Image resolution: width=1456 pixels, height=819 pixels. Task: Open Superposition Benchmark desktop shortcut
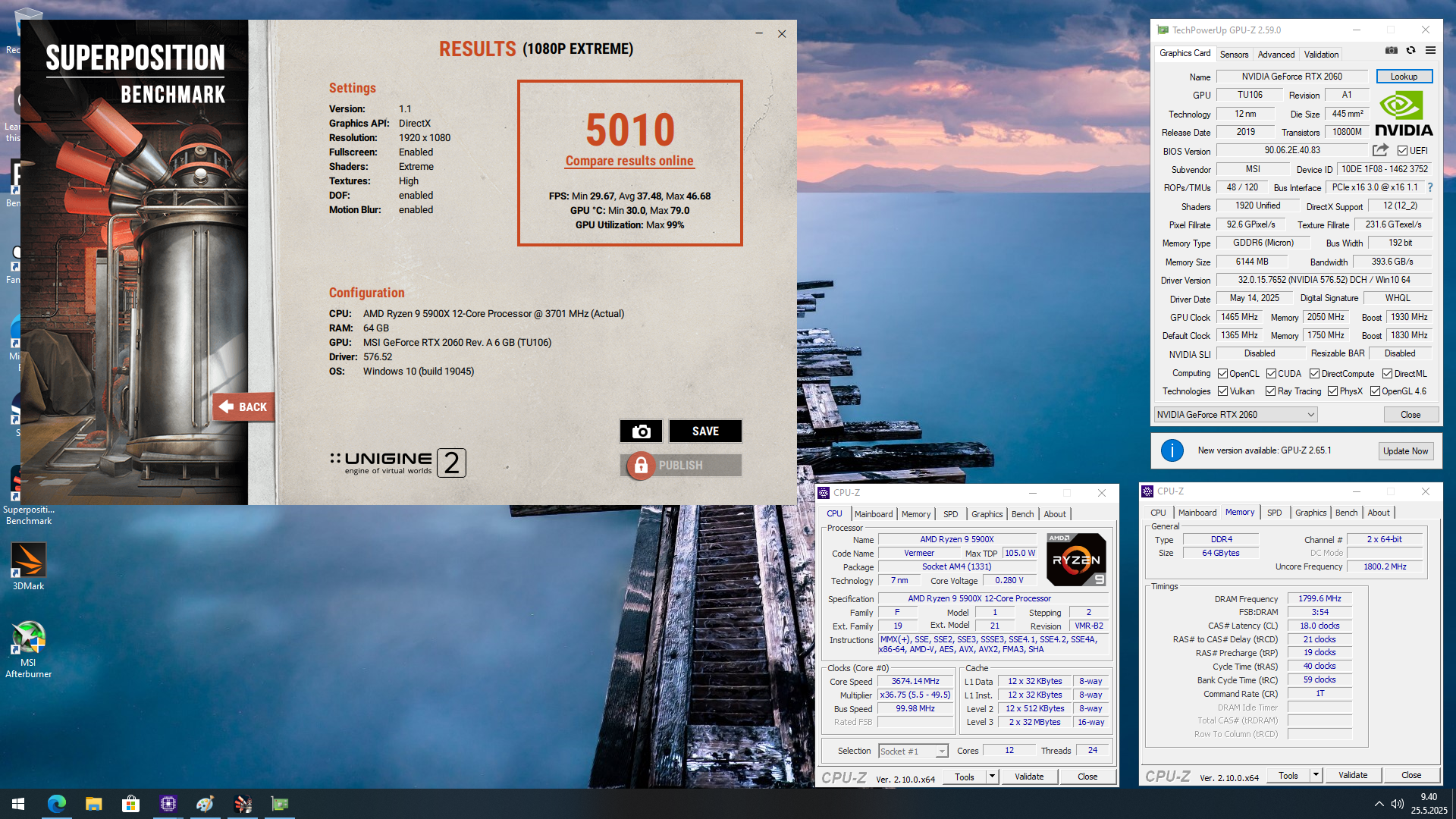(28, 496)
